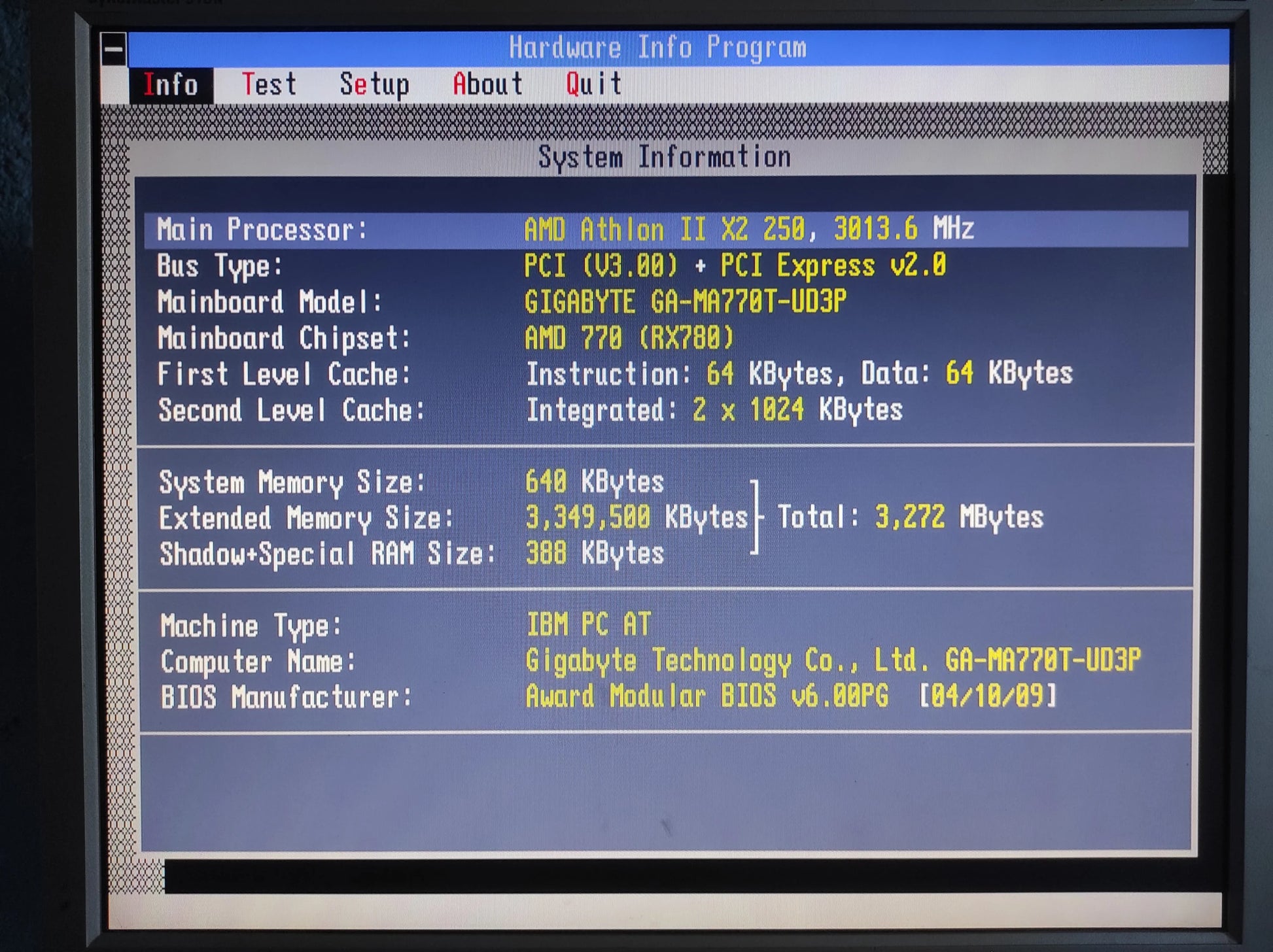The height and width of the screenshot is (952, 1273).
Task: Open the Test menu
Action: pos(269,85)
